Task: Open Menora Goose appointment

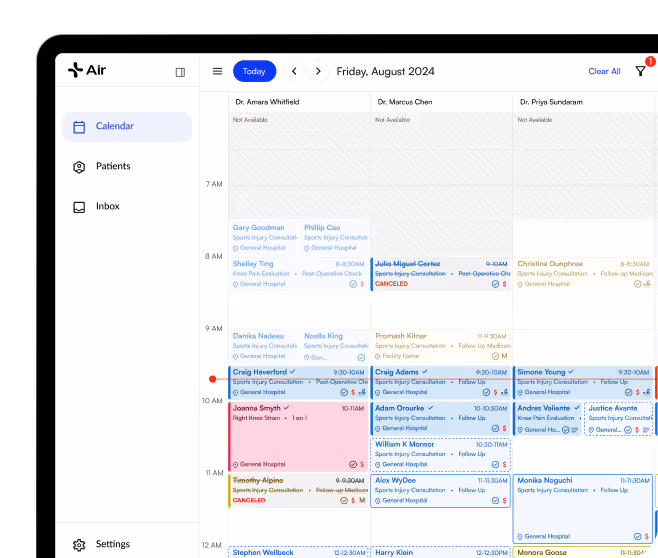Action: [583, 552]
